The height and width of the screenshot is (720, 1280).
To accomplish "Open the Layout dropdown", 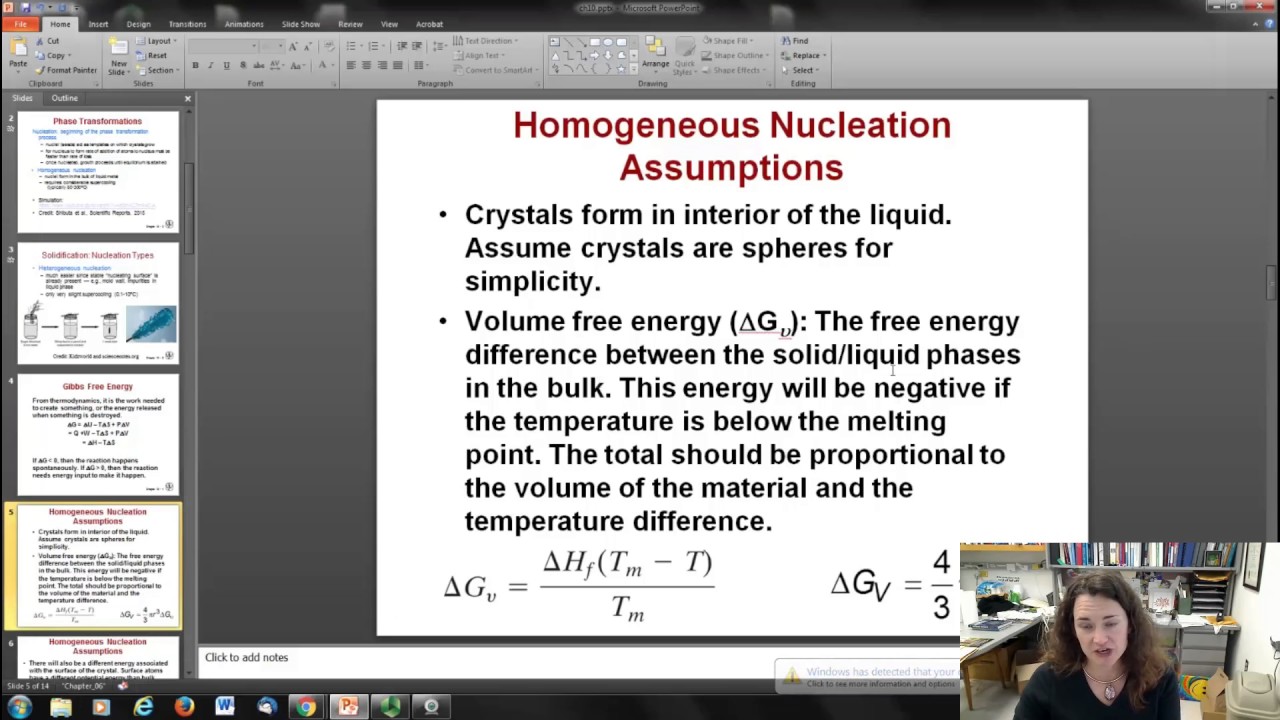I will click(x=157, y=41).
